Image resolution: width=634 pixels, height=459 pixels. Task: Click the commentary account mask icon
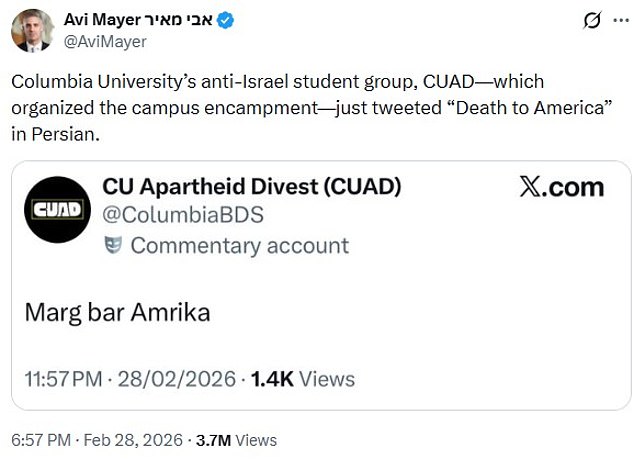[x=113, y=245]
